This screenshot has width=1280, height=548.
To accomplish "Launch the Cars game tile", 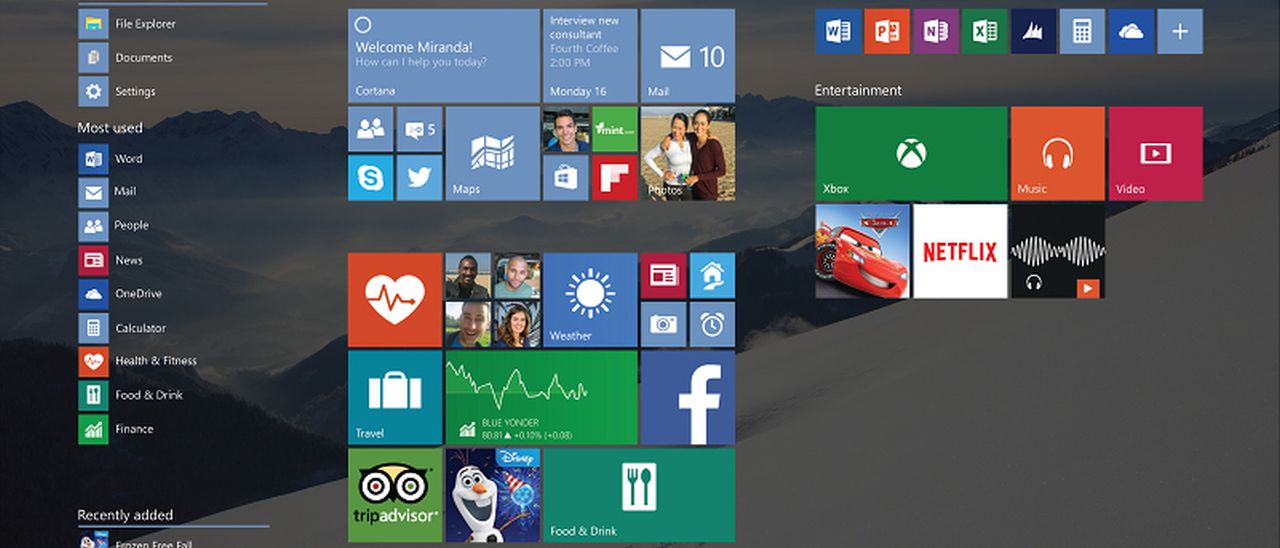I will point(863,251).
